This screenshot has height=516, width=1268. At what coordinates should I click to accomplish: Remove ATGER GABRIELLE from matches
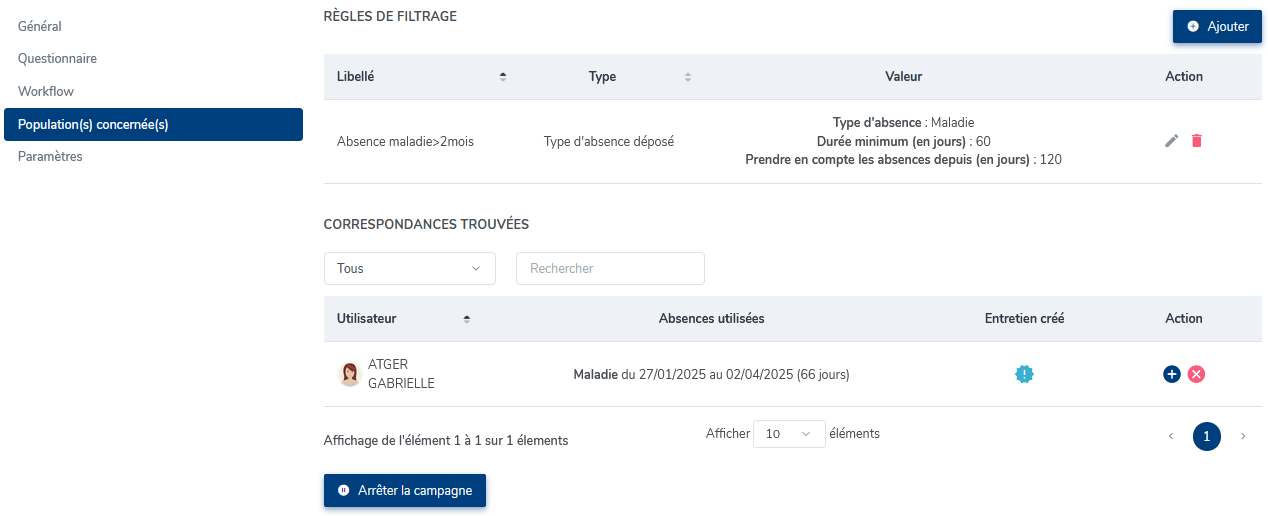pos(1196,374)
